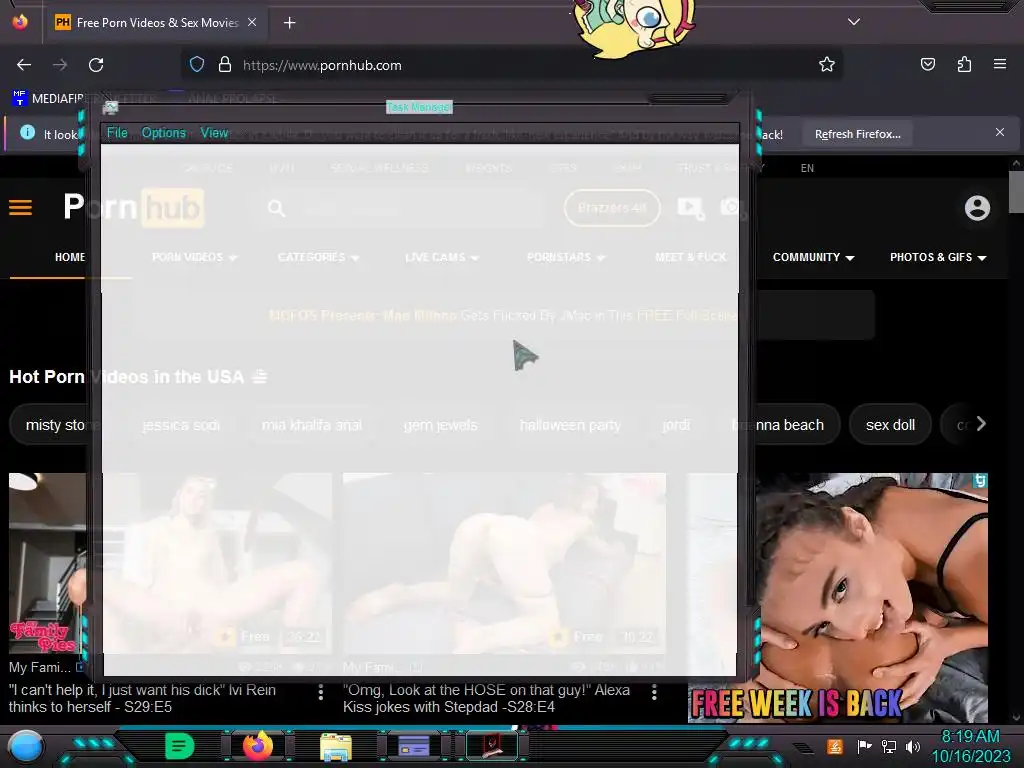1024x768 pixels.
Task: Open the Options menu in Task Manager
Action: coord(164,133)
